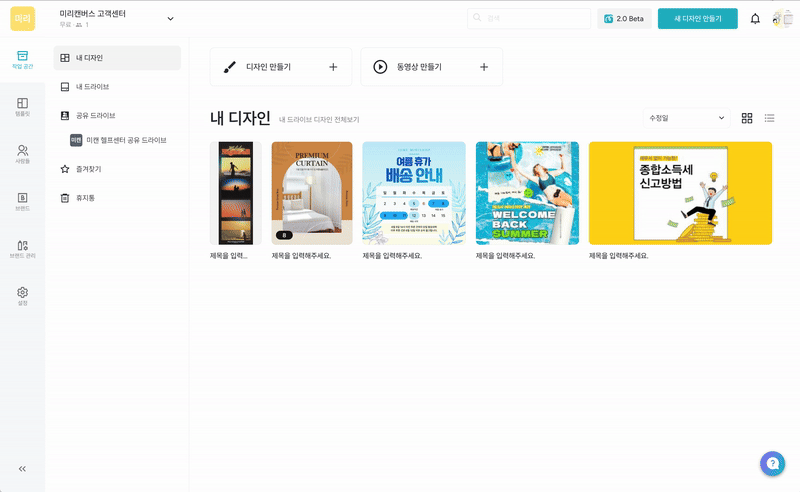Open the 템플릿 (Templates) sidebar icon
Viewport: 800px width, 492px height.
coord(22,106)
